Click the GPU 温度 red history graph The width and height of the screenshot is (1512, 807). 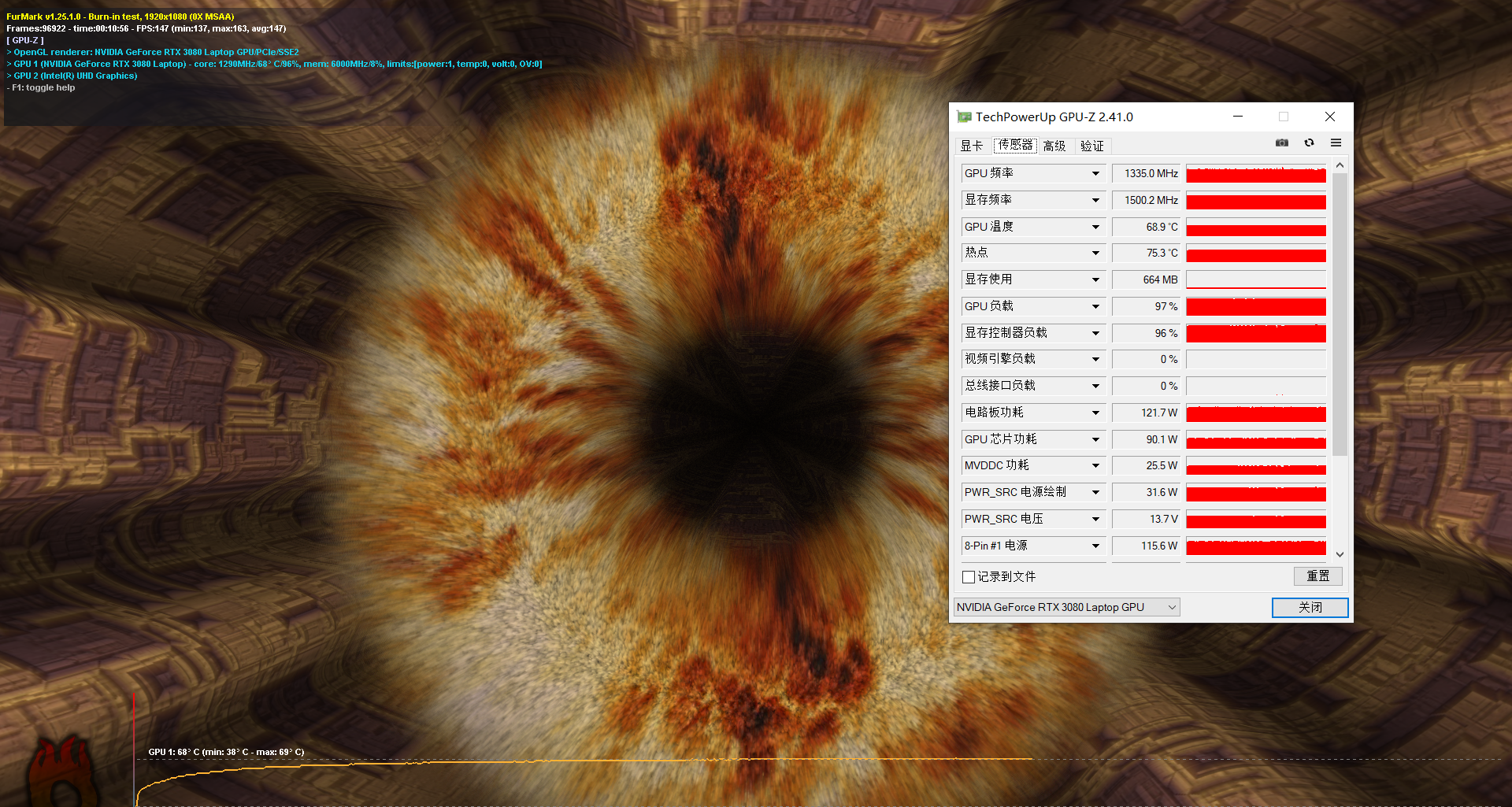[x=1256, y=227]
